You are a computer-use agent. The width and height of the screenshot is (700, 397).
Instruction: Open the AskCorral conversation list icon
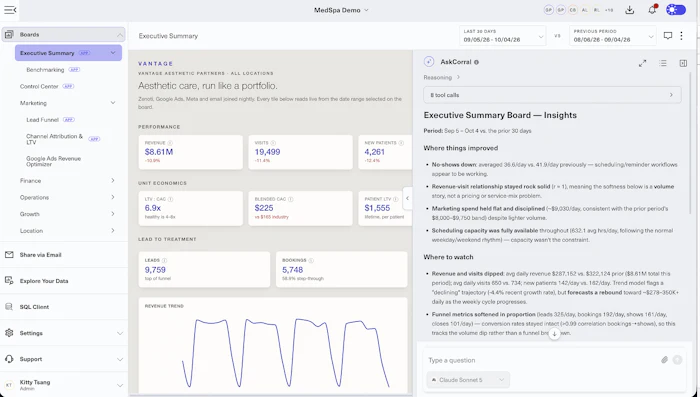(x=663, y=63)
